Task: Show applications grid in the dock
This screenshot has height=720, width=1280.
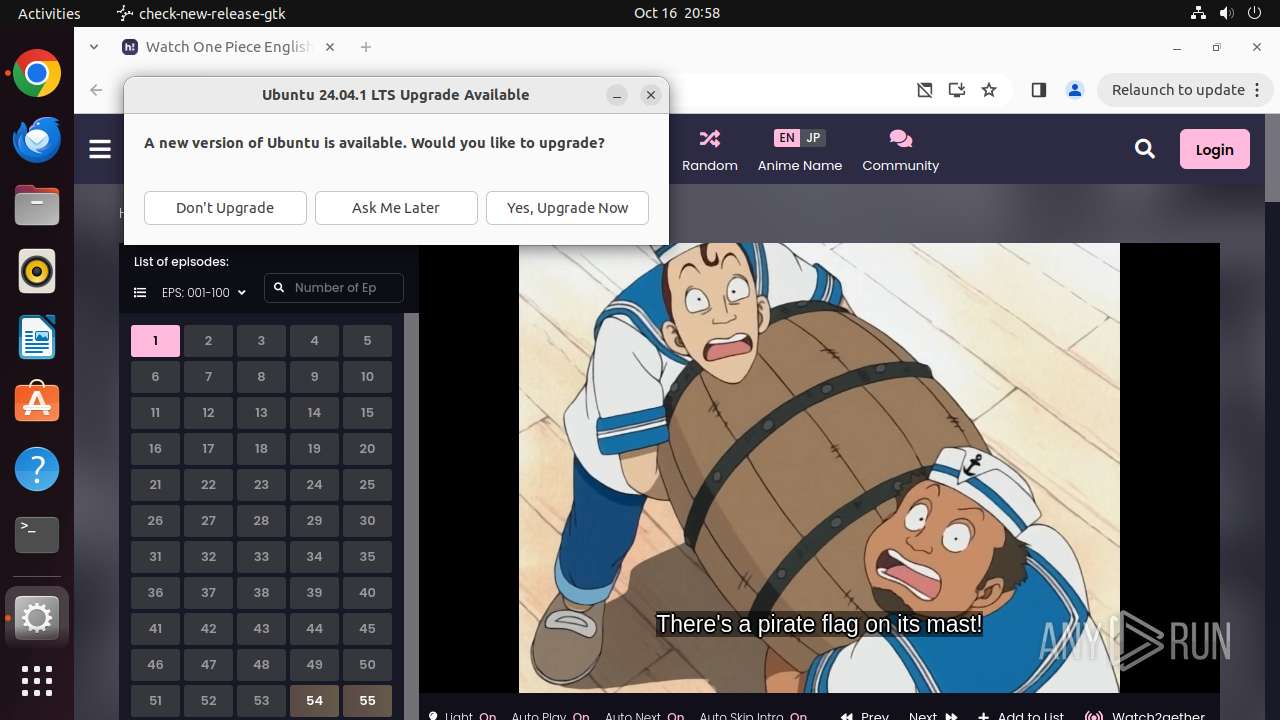Action: [x=37, y=681]
